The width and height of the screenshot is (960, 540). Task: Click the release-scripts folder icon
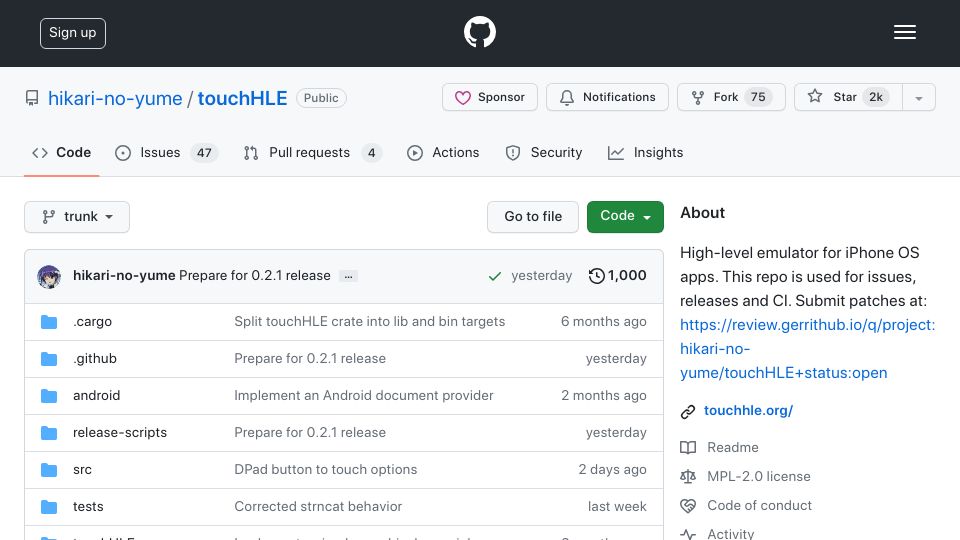coord(49,433)
